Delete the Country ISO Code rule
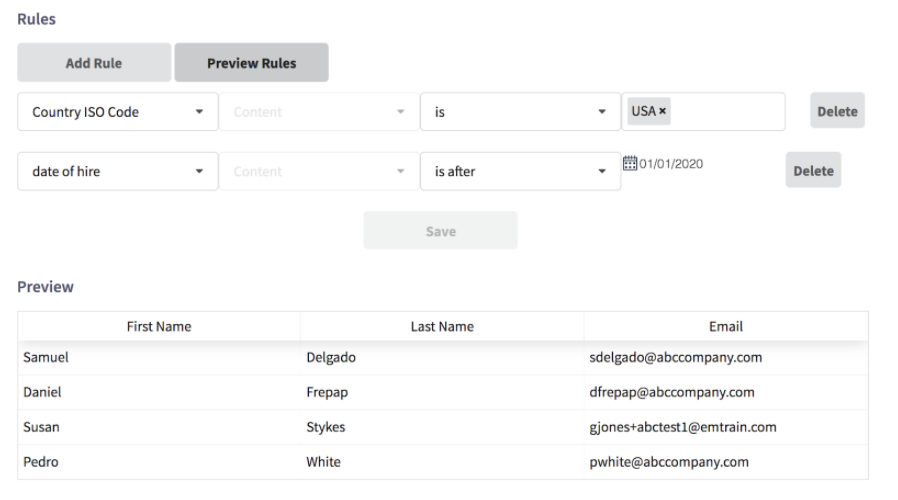Screen dimensions: 898x500 point(837,111)
